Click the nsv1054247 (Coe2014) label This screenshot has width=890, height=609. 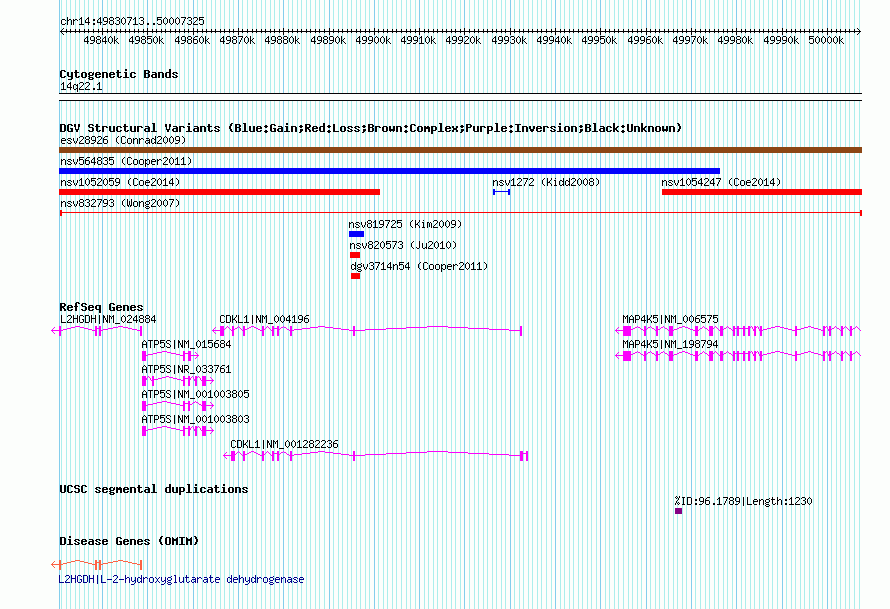pyautogui.click(x=721, y=182)
